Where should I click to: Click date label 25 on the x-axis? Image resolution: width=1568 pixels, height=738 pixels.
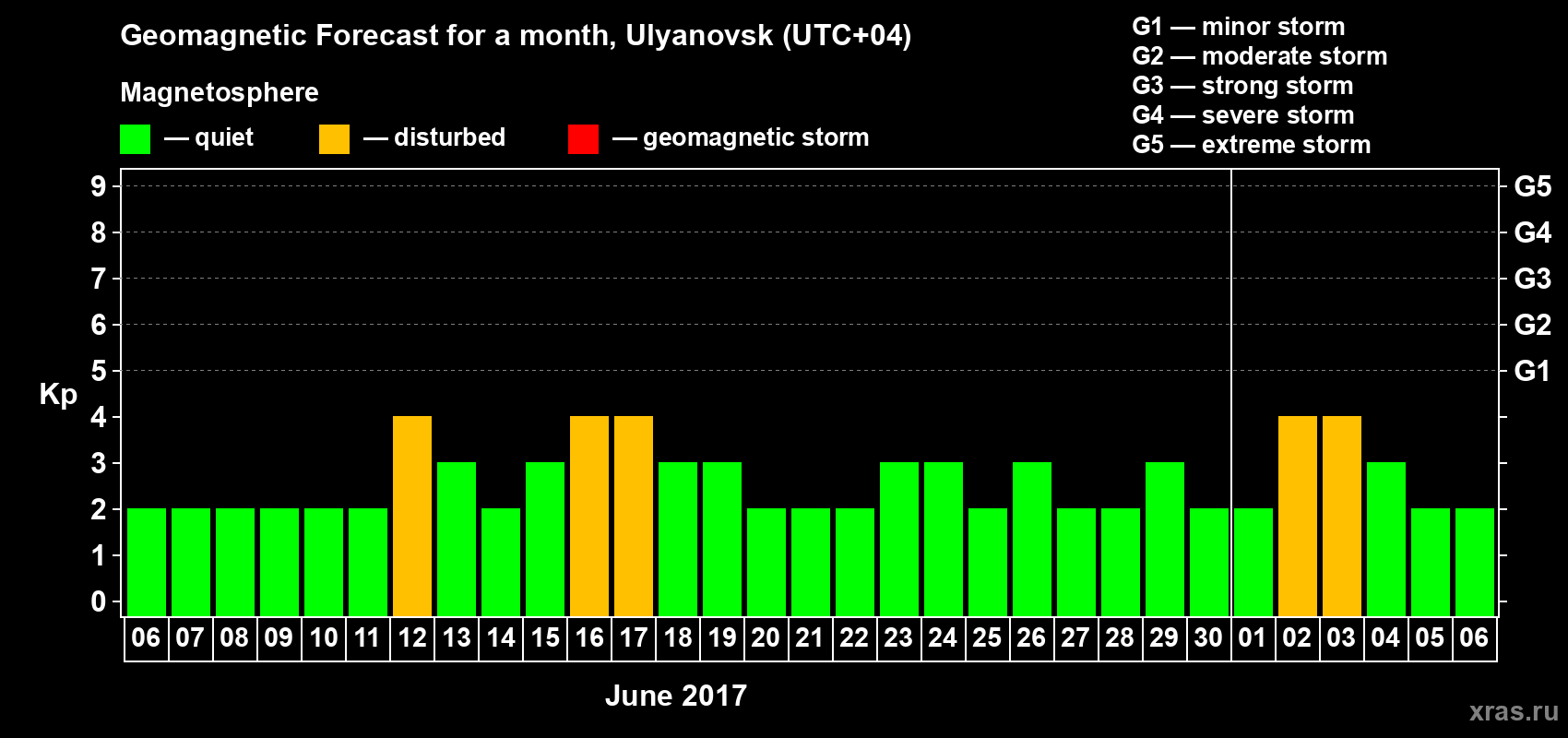click(x=987, y=637)
